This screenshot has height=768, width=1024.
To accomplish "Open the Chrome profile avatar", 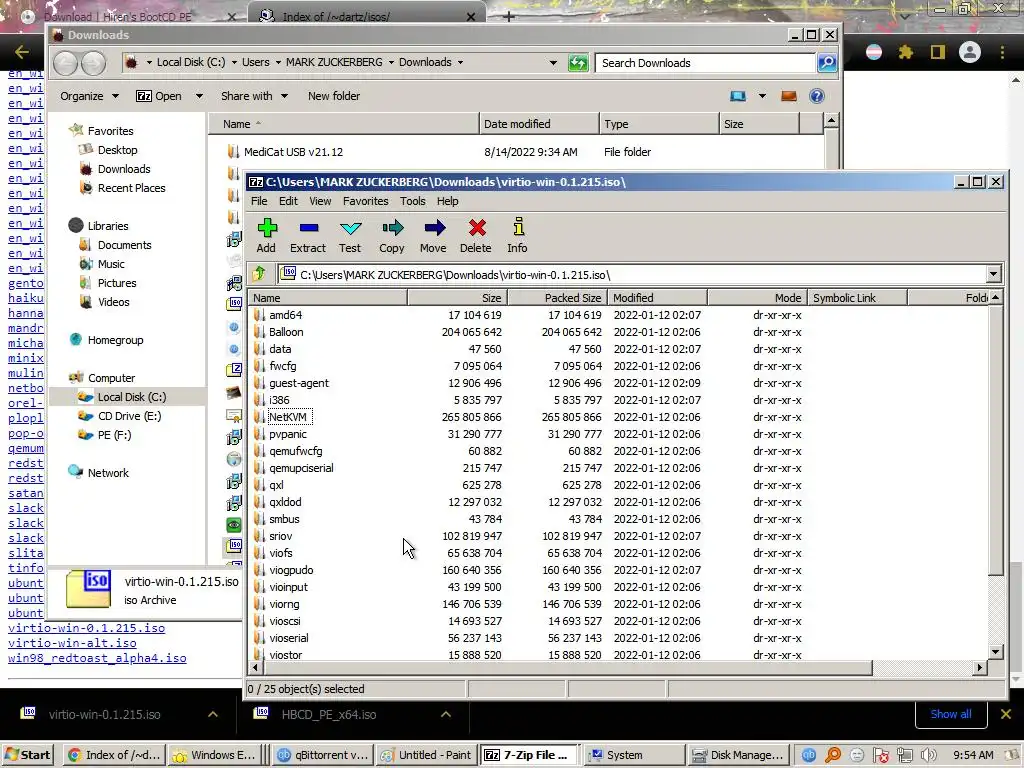I will 970,52.
